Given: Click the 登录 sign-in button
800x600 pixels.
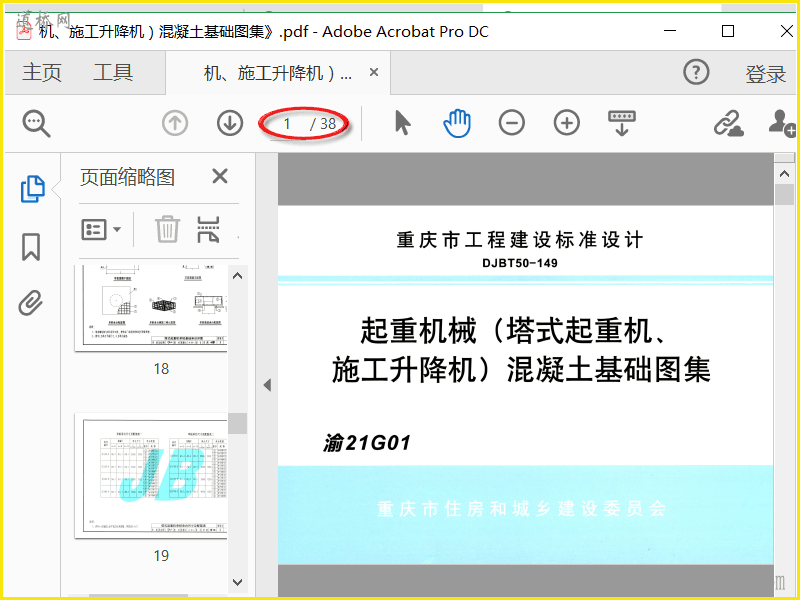Looking at the screenshot, I should [765, 74].
